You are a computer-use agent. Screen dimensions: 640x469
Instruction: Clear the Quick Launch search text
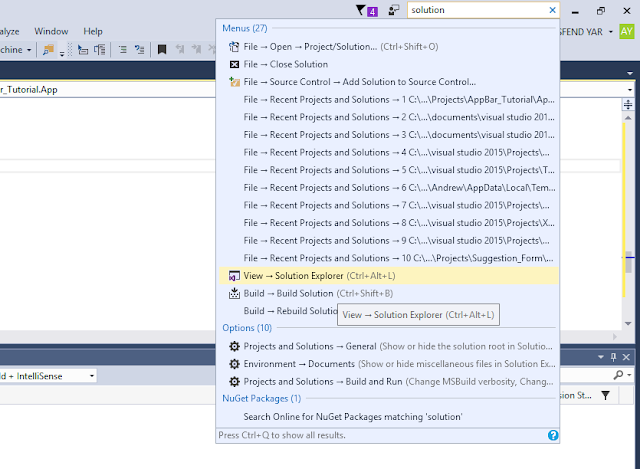[552, 10]
